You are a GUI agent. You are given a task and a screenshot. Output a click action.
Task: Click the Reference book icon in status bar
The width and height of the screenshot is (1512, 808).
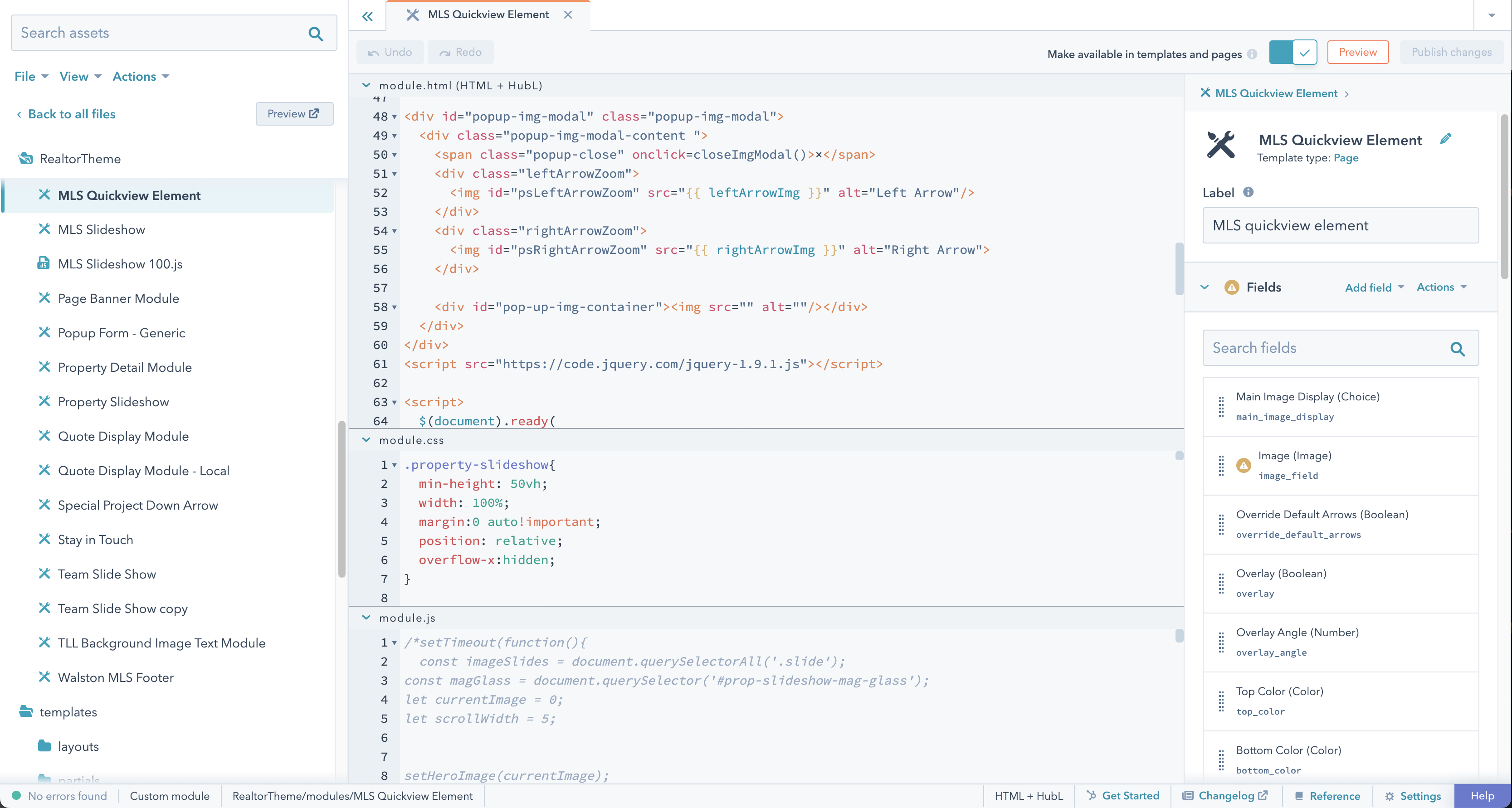1298,796
